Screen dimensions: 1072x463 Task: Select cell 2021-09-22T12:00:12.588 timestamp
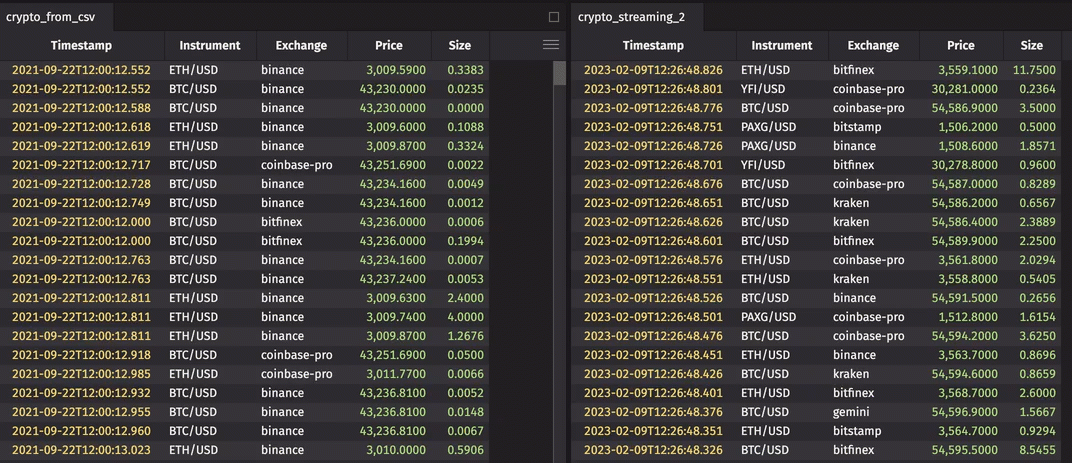(81, 108)
